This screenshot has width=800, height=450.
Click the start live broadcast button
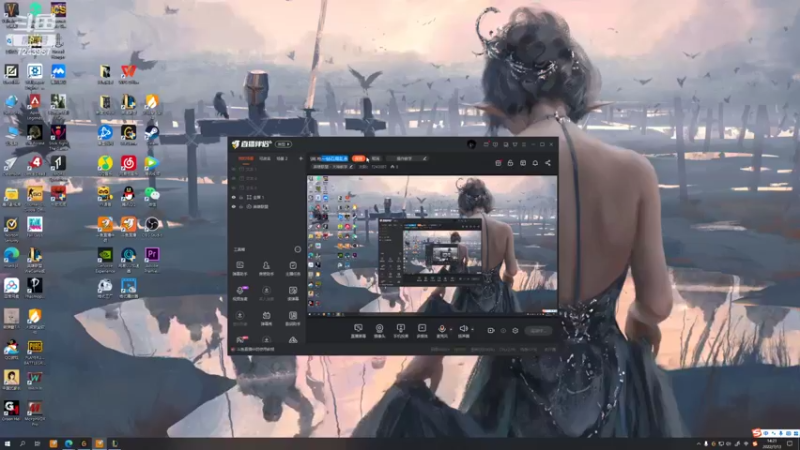pyautogui.click(x=538, y=331)
